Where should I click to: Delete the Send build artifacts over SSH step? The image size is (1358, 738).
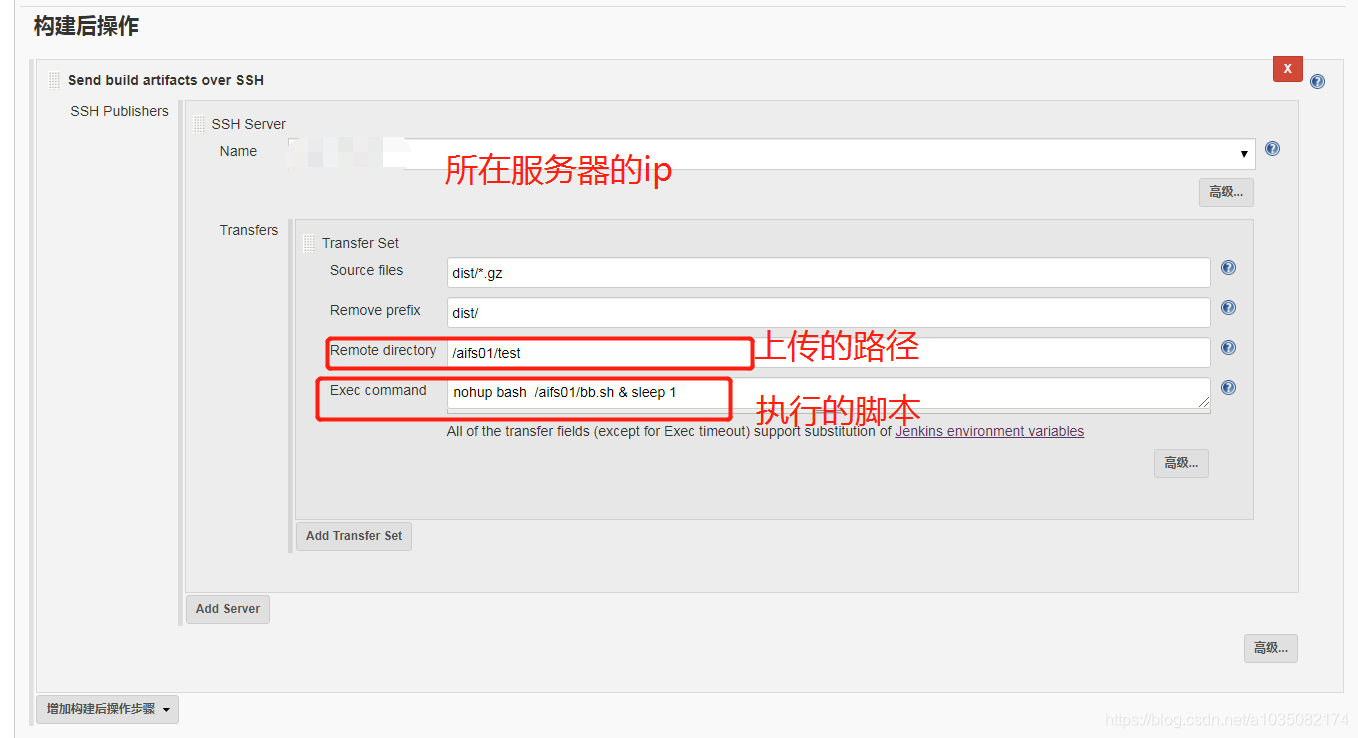(x=1287, y=69)
